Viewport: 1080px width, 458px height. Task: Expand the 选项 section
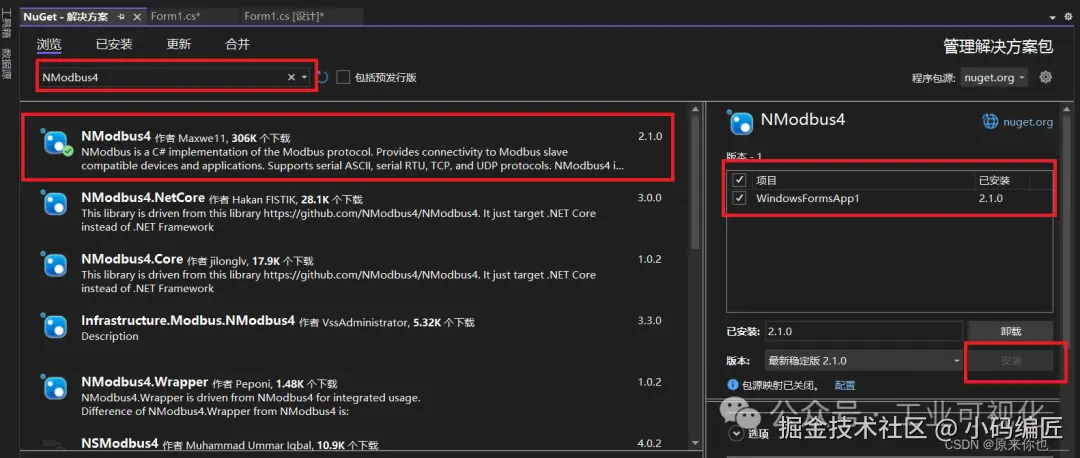tap(737, 433)
